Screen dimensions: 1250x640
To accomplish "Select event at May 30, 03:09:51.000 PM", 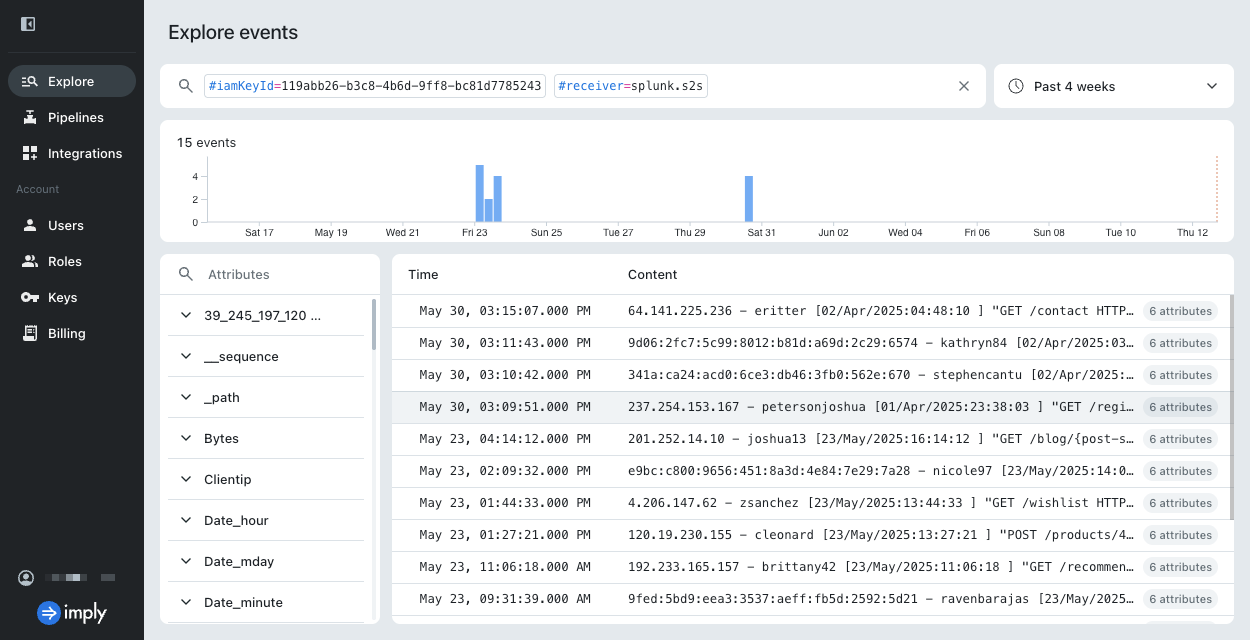I will [x=810, y=407].
